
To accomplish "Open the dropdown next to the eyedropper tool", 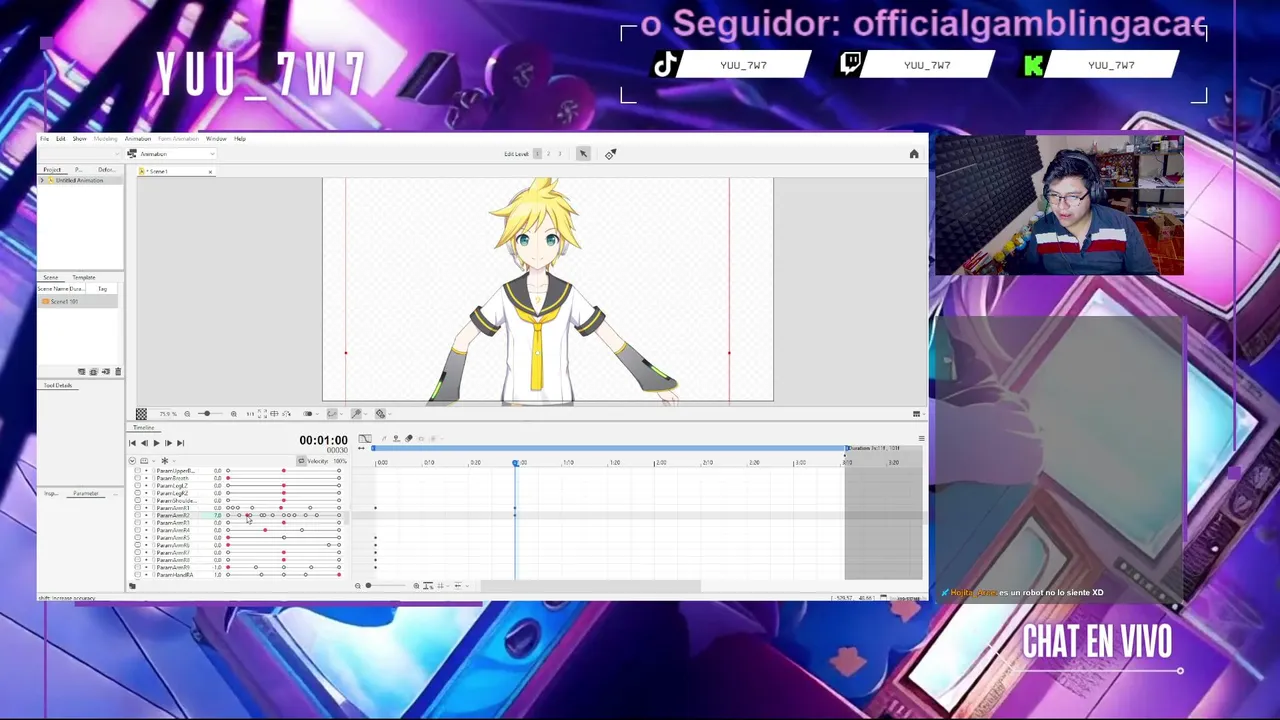I will point(366,414).
